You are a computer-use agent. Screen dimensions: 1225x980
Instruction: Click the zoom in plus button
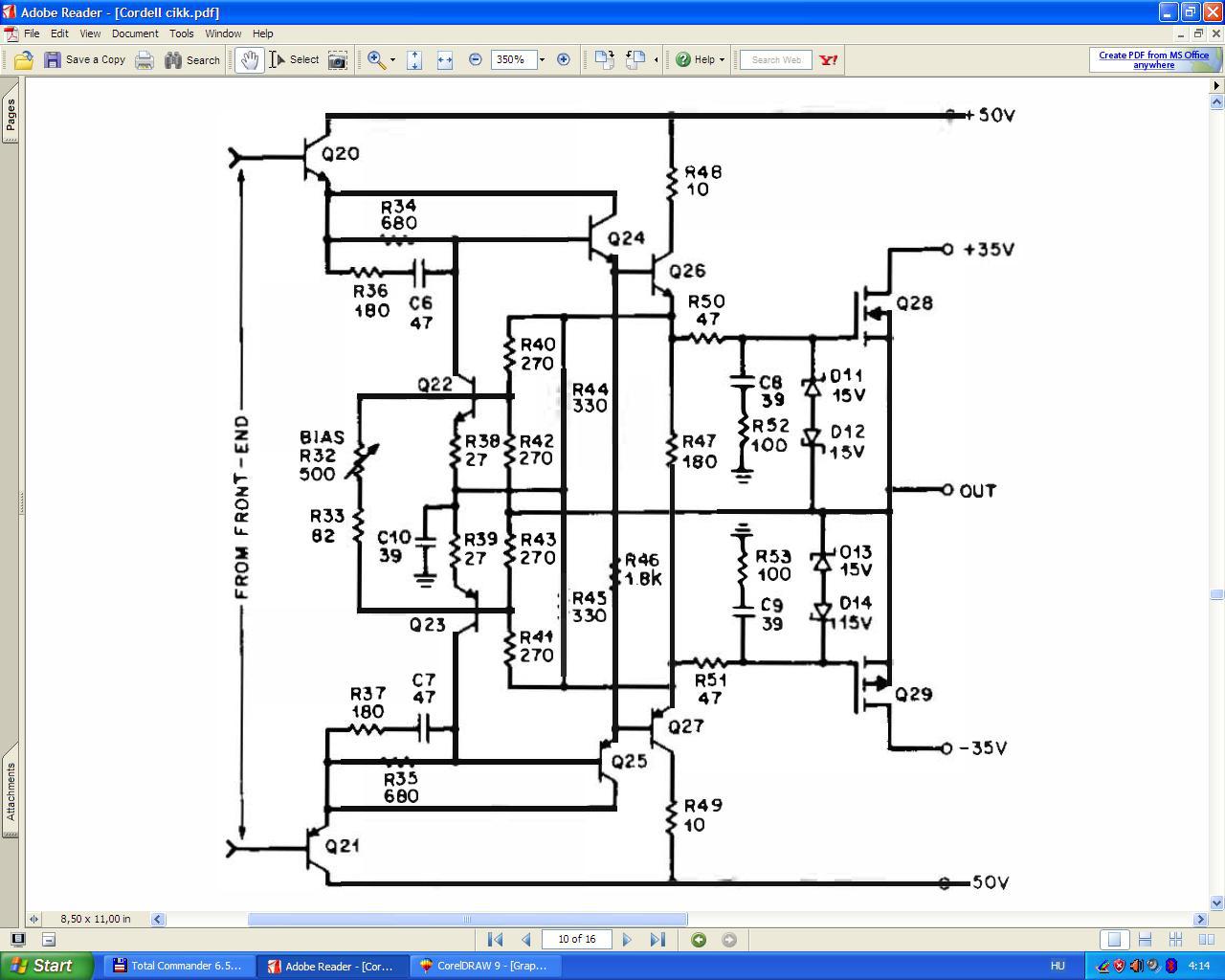coord(564,59)
